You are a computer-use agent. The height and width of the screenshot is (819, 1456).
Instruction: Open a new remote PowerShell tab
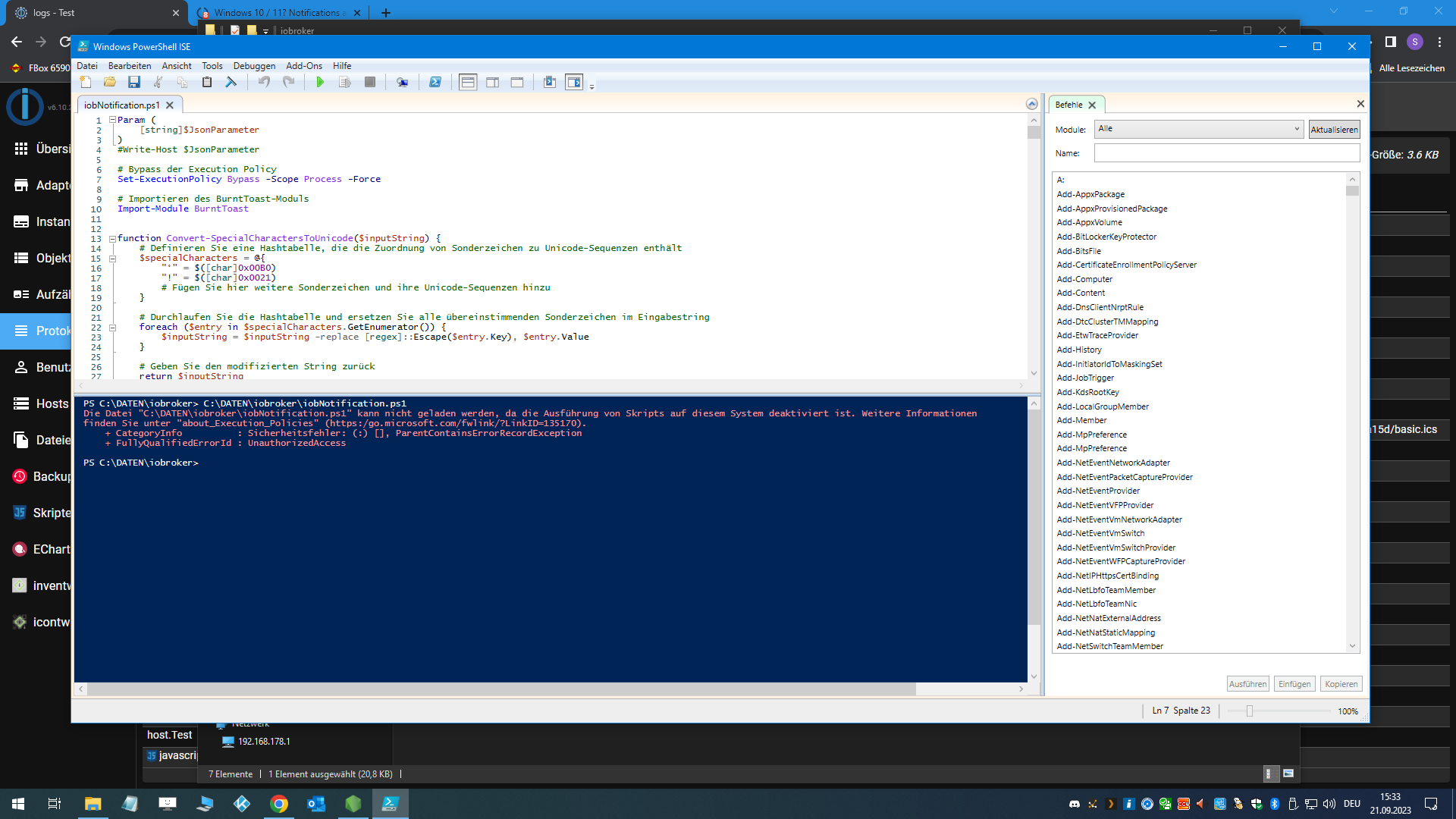(402, 82)
